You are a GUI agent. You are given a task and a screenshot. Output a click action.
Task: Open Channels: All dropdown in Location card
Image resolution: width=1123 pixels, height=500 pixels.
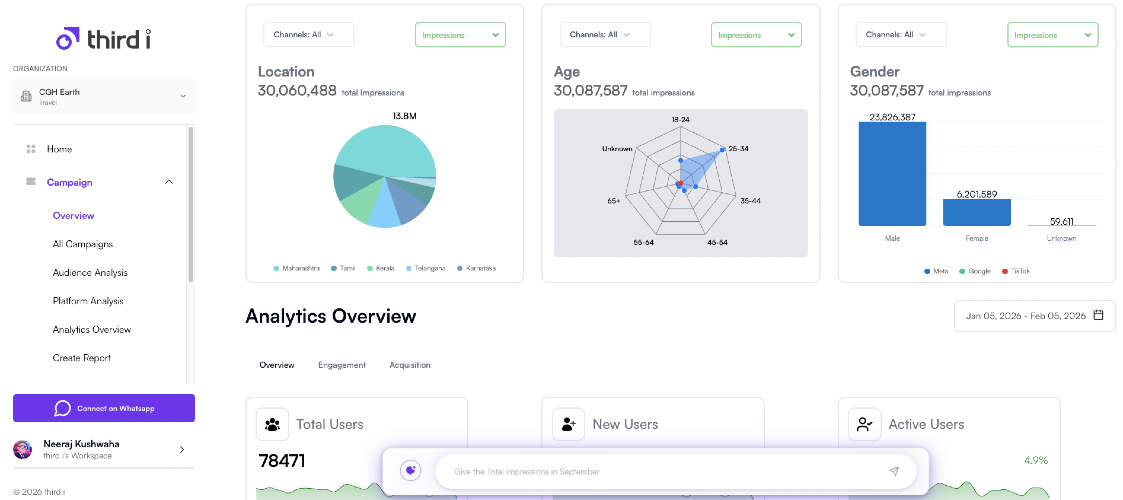pyautogui.click(x=309, y=34)
